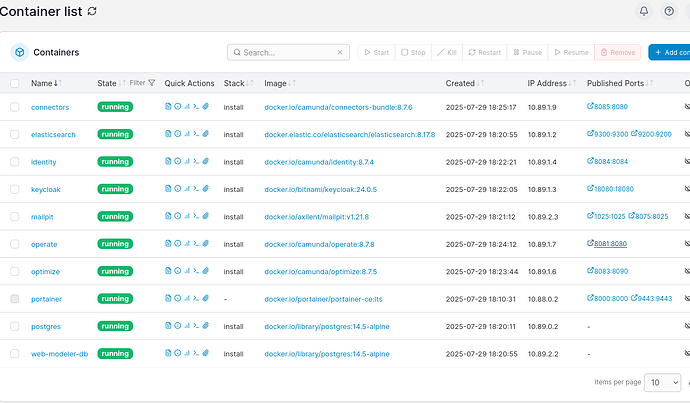Check the elasticsearch row checkbox

pos(15,134)
